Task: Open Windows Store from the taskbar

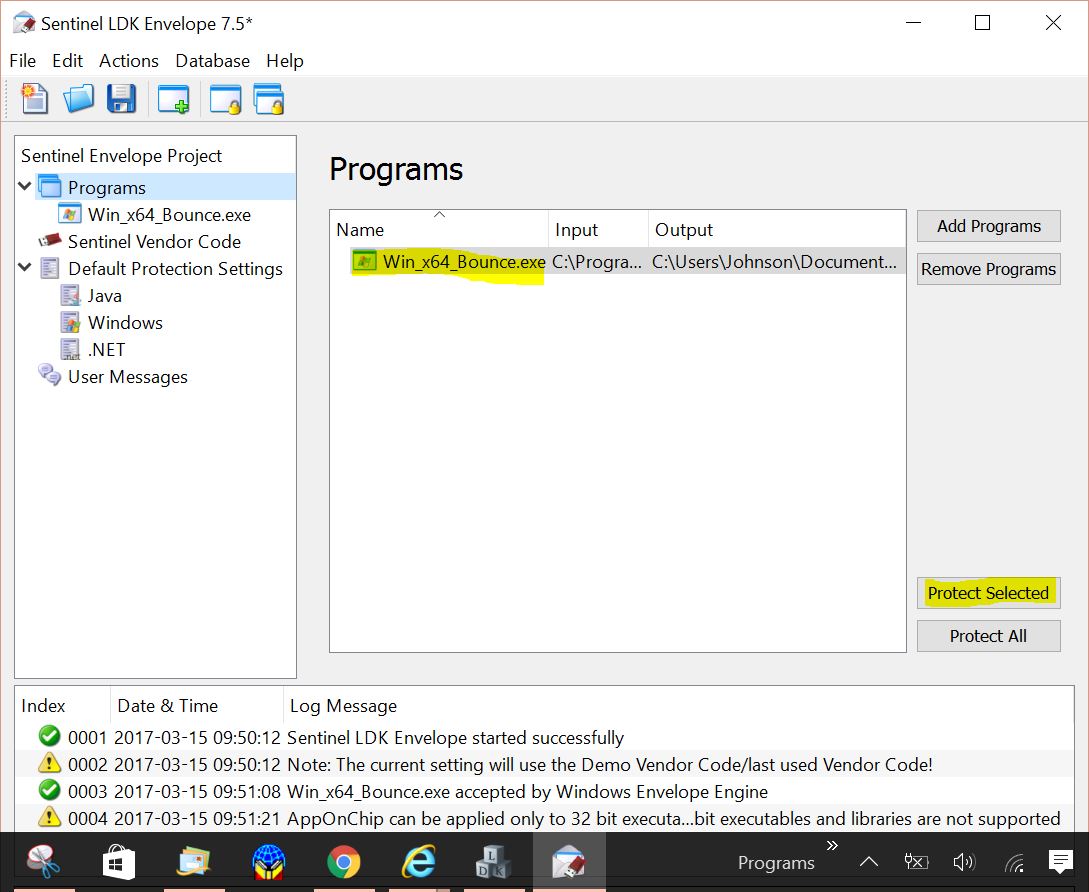Action: pos(119,862)
